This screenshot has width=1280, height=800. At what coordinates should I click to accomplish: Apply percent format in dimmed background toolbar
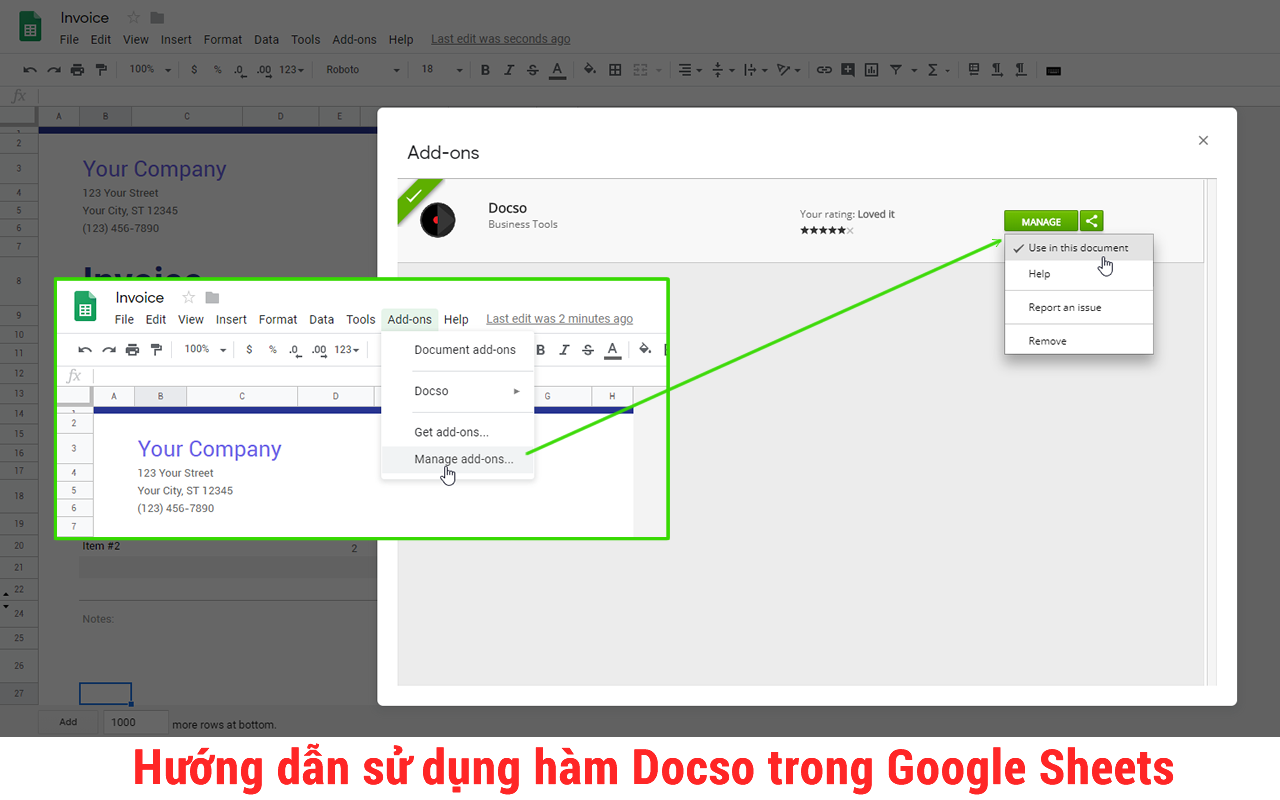point(217,70)
